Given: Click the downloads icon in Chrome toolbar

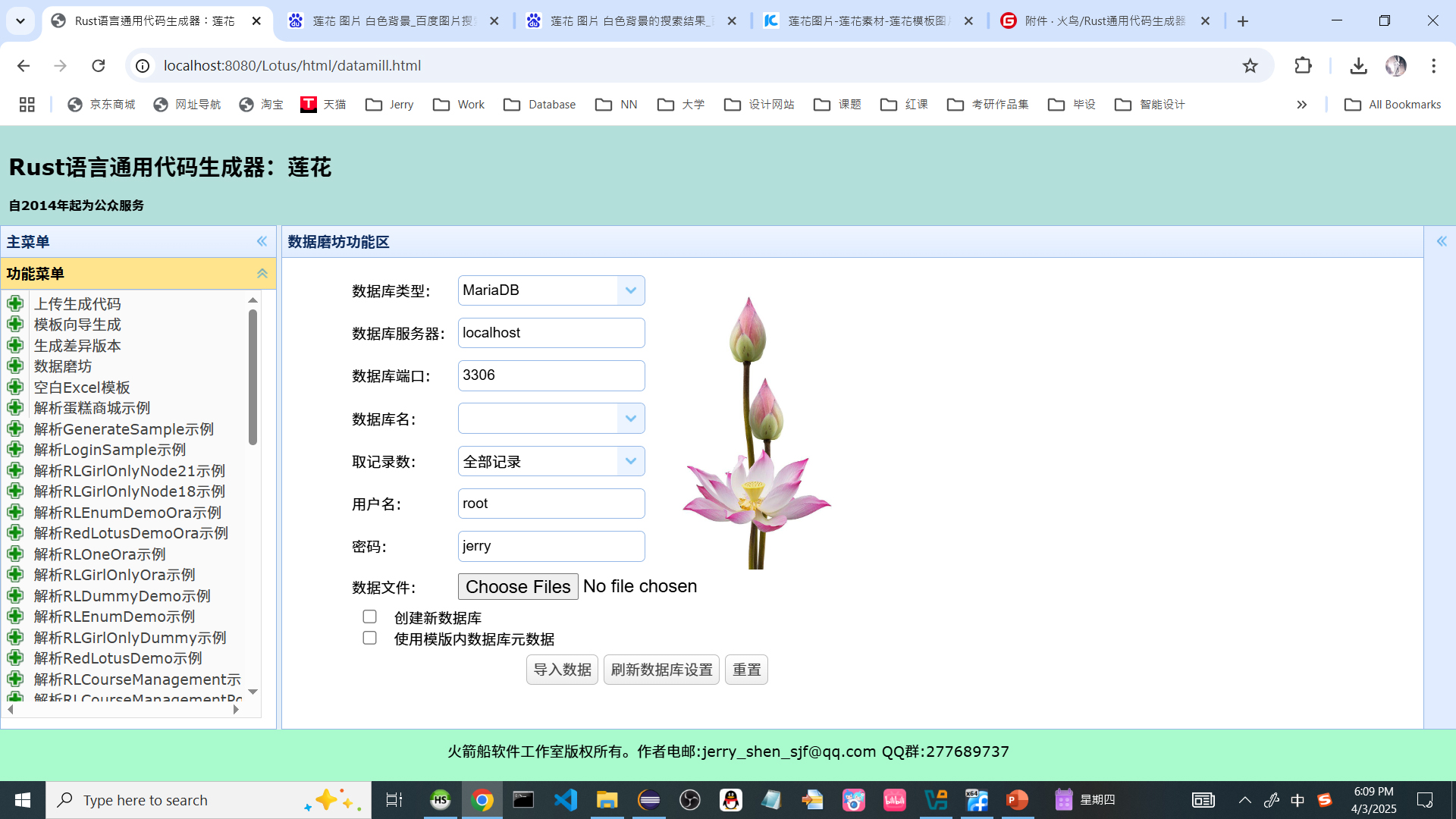Looking at the screenshot, I should point(1358,66).
